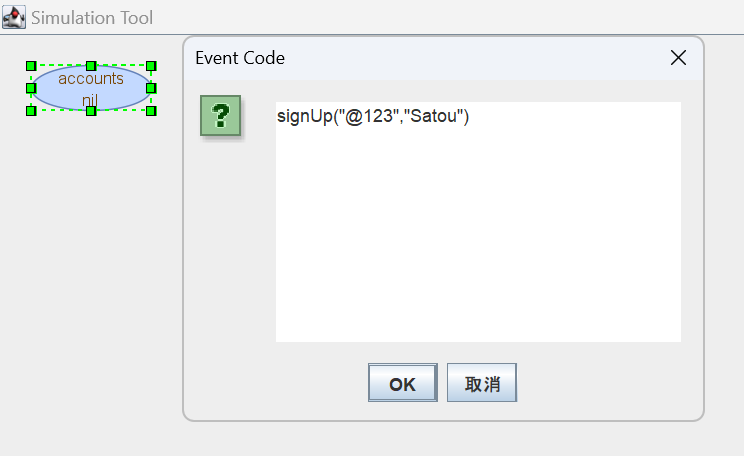Click the Java app icon in title bar
Screen dimensions: 744x456
point(14,18)
